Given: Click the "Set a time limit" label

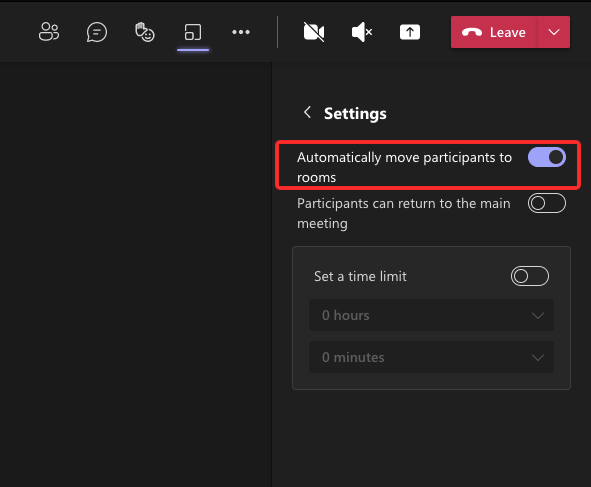Looking at the screenshot, I should pyautogui.click(x=360, y=276).
